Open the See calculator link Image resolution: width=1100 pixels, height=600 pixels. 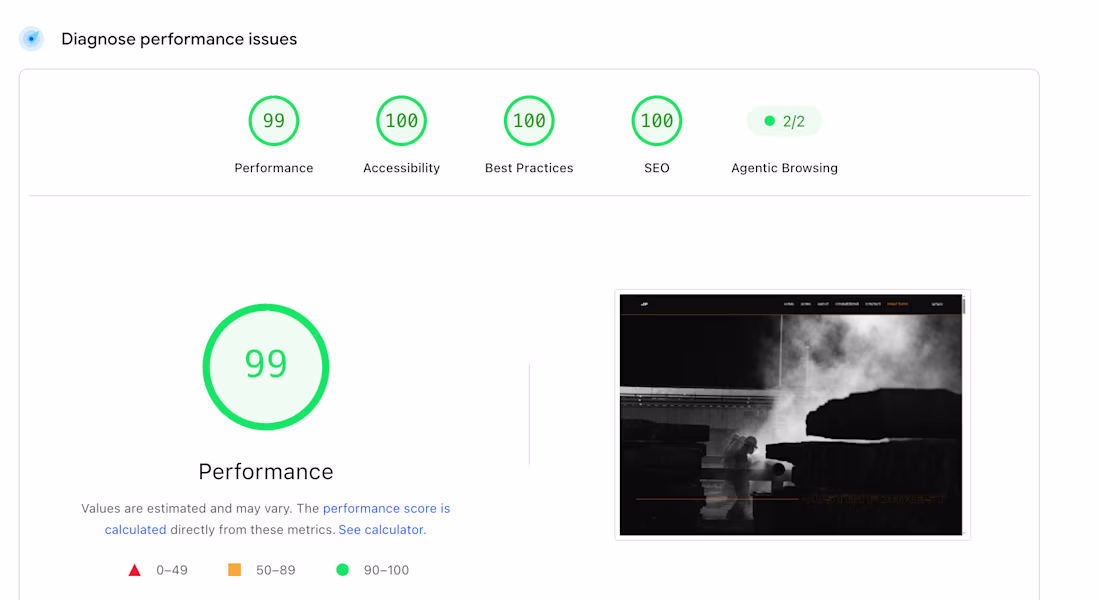tap(382, 530)
